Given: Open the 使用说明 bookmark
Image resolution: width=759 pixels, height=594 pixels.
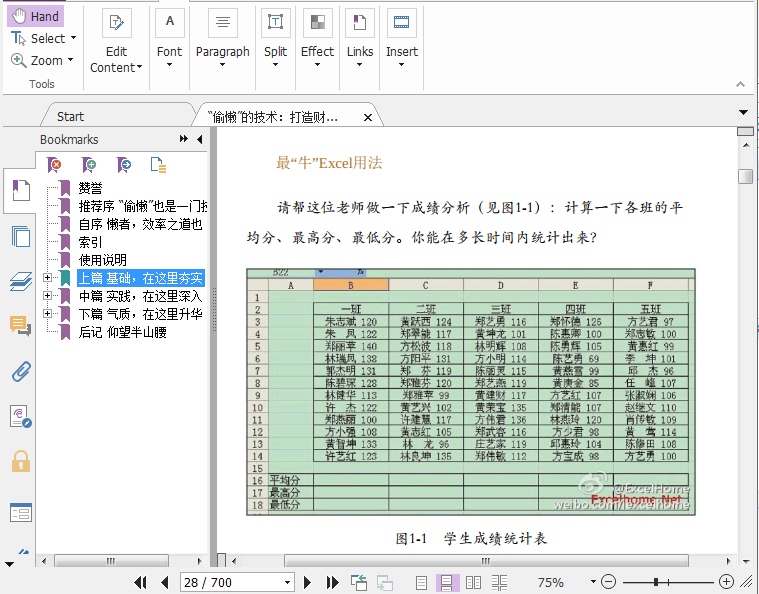Looking at the screenshot, I should tap(104, 260).
